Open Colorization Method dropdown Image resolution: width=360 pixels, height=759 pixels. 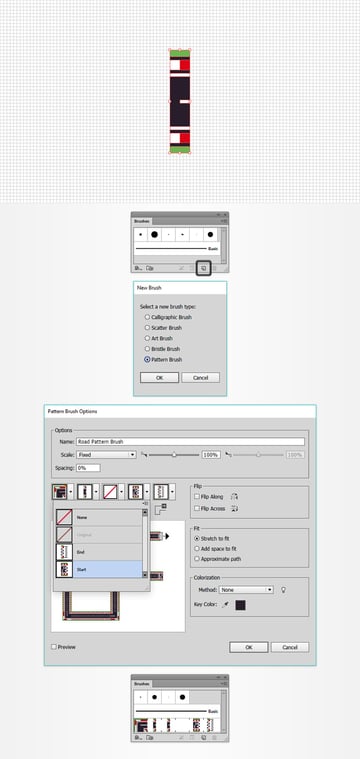point(246,590)
